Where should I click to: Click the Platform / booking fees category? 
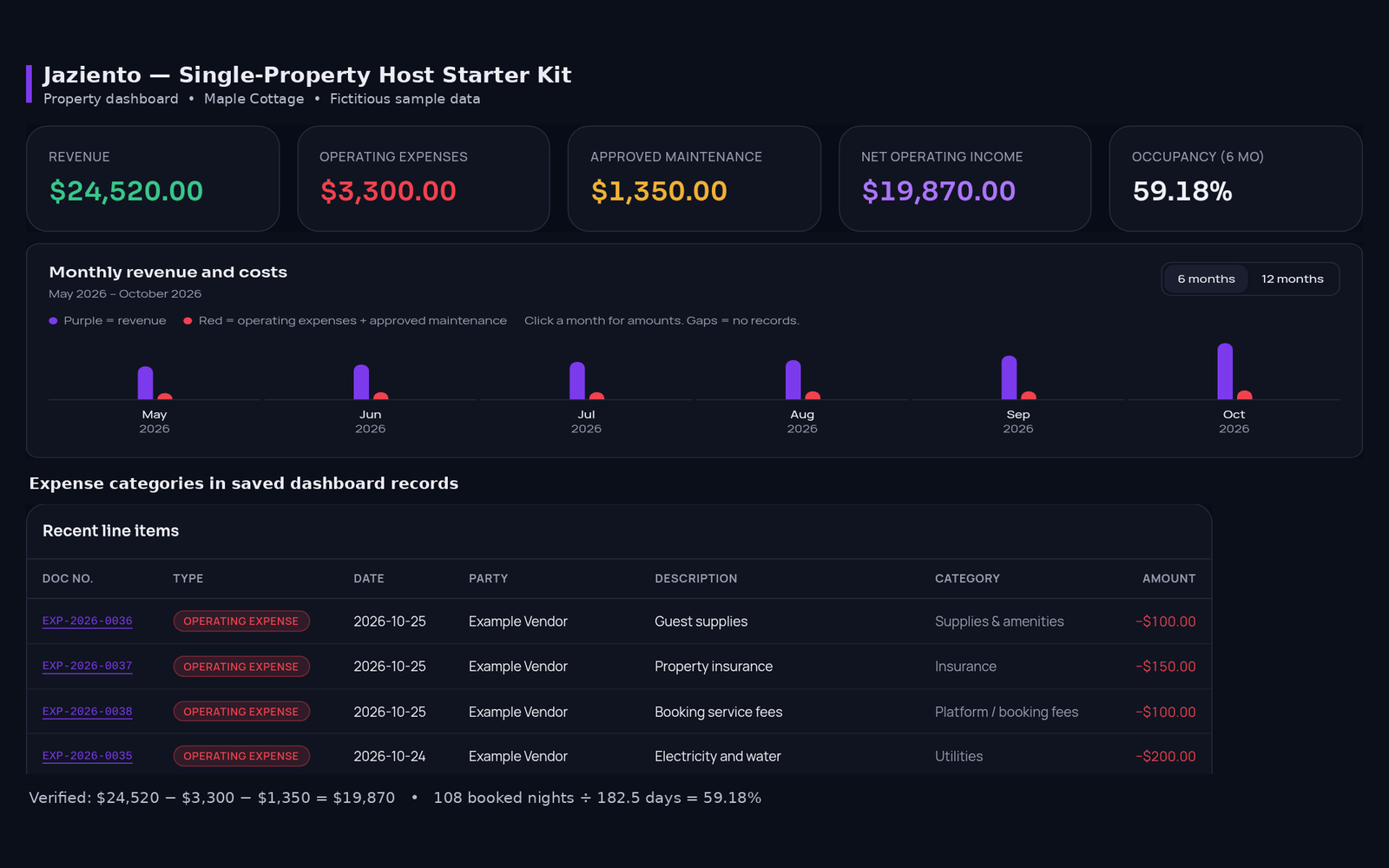(x=1007, y=712)
